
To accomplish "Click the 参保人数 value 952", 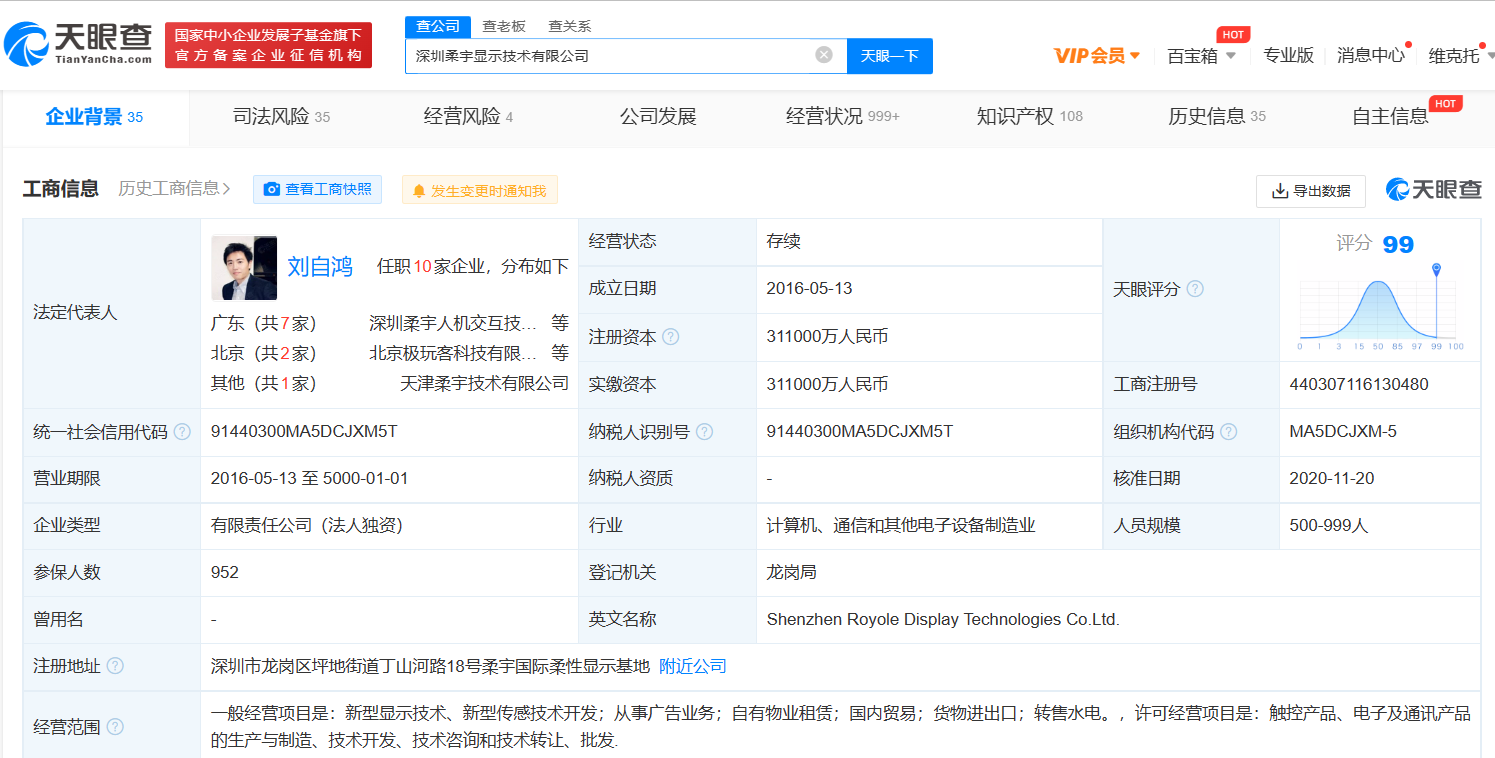I will pyautogui.click(x=225, y=573).
